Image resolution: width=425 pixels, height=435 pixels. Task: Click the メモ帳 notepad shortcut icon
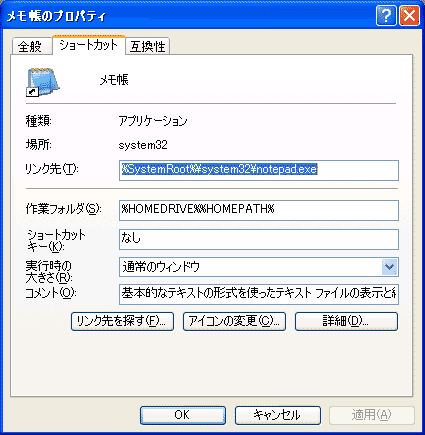(43, 82)
